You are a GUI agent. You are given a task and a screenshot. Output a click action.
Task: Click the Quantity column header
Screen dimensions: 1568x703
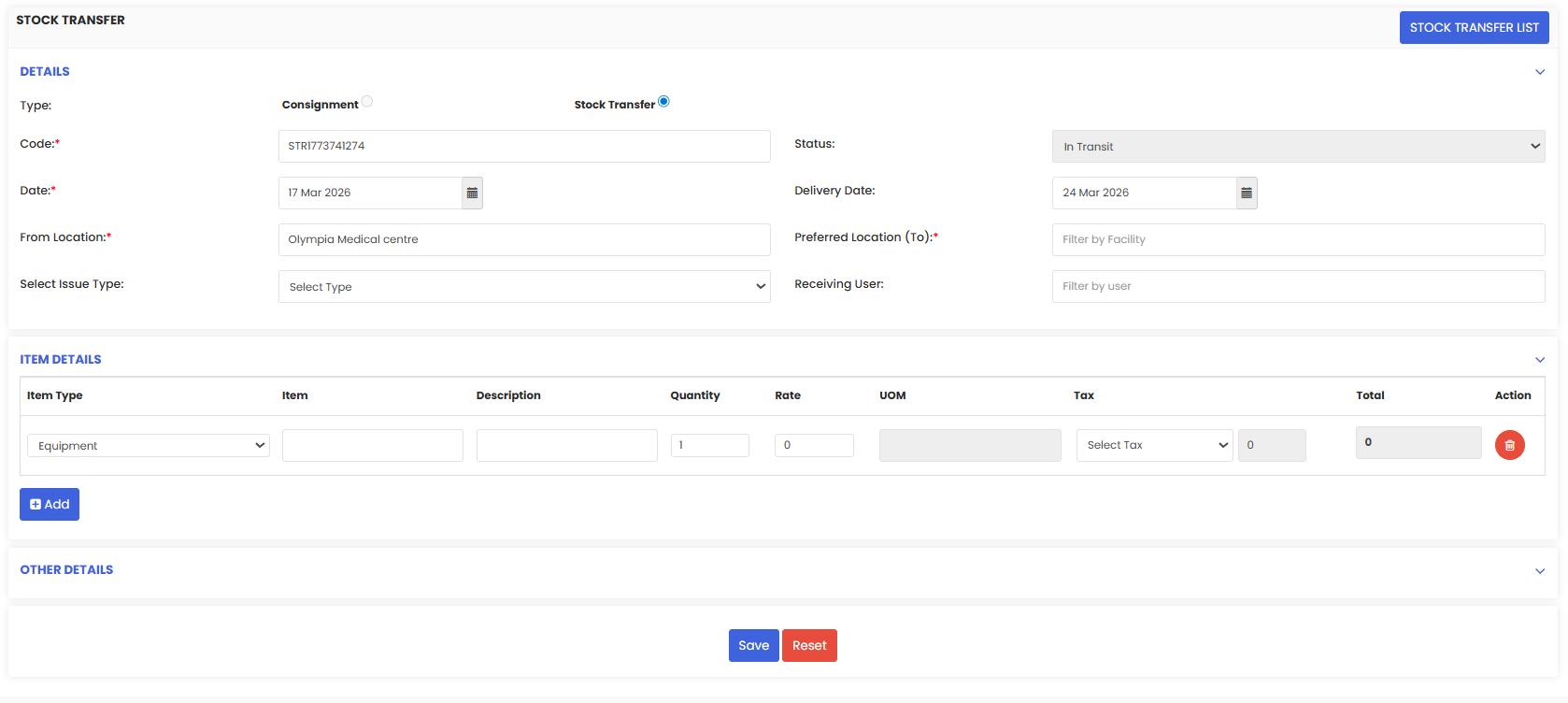(x=695, y=395)
